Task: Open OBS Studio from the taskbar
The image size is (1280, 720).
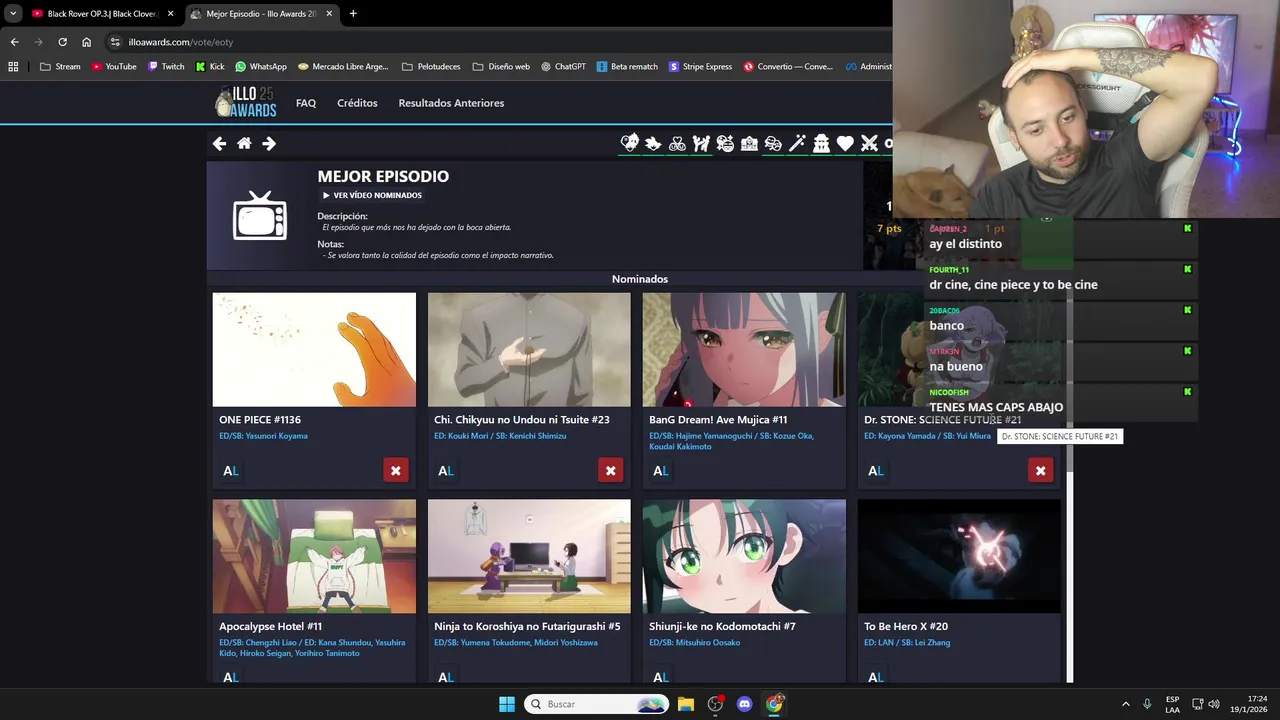Action: tap(715, 704)
